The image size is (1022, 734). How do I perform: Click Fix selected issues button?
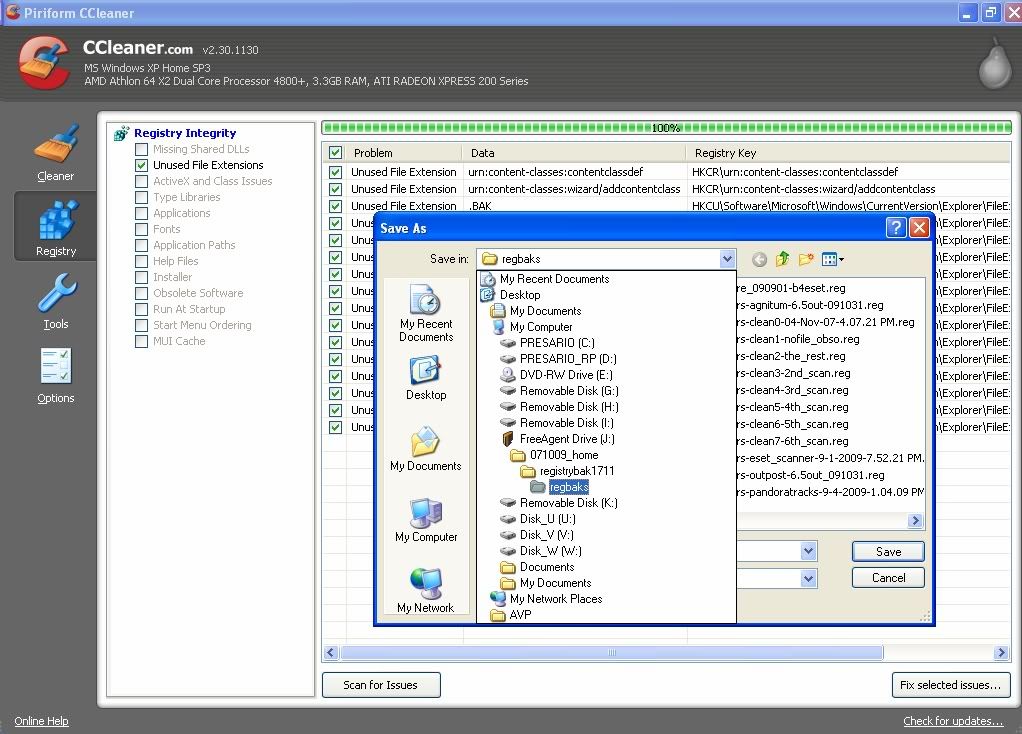click(x=950, y=685)
